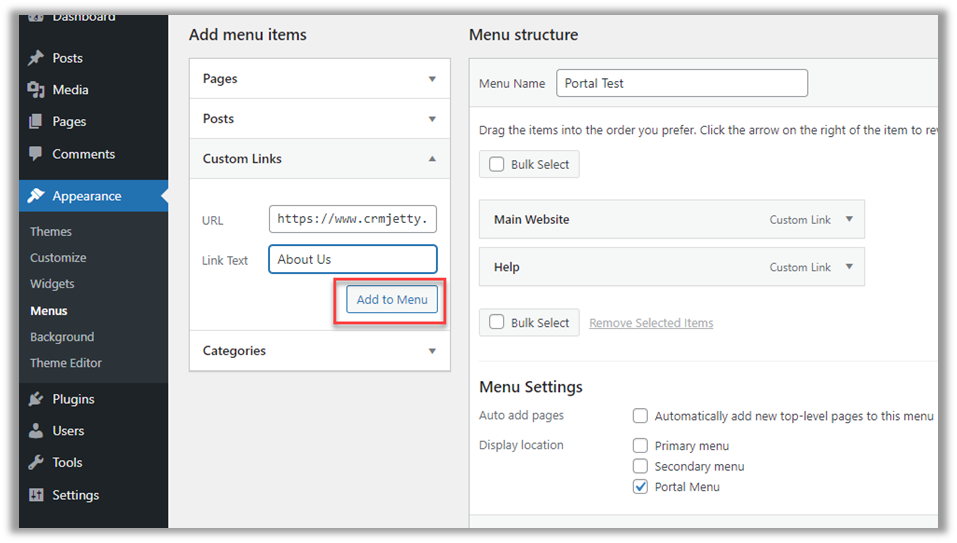Click the Posts pushpin icon in sidebar
This screenshot has width=957, height=543.
[37, 58]
